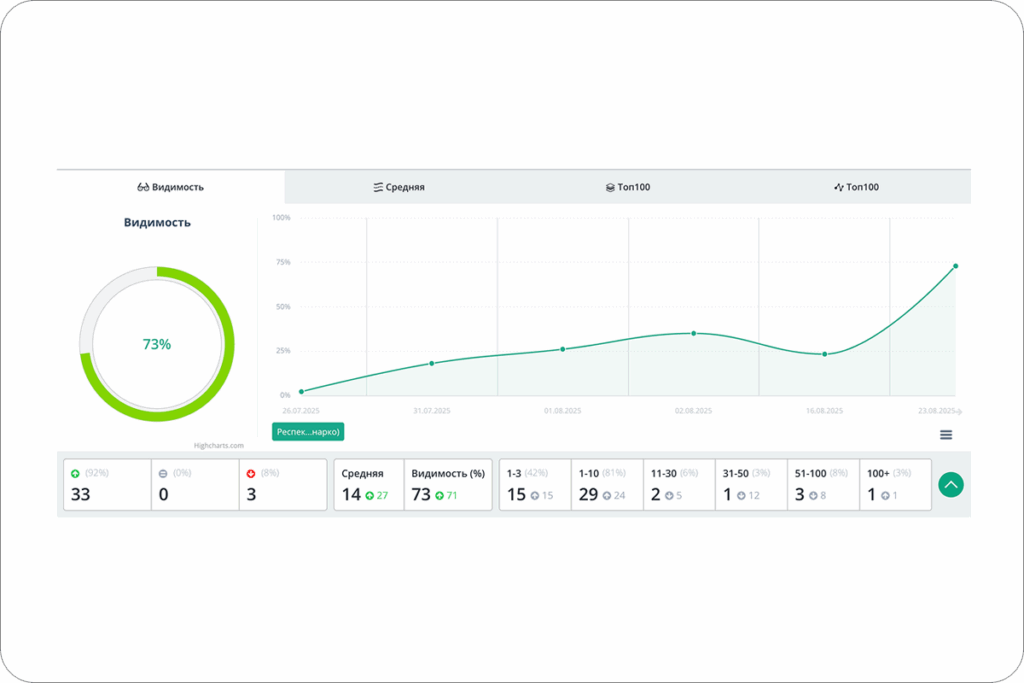Click the Средняя stat cell showing 14
The width and height of the screenshot is (1024, 683).
pos(369,484)
